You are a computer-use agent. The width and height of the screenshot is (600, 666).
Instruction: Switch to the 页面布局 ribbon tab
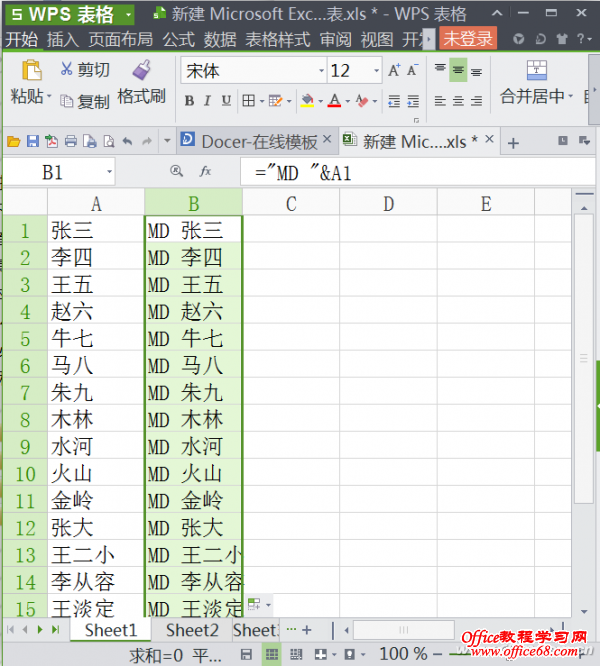121,40
